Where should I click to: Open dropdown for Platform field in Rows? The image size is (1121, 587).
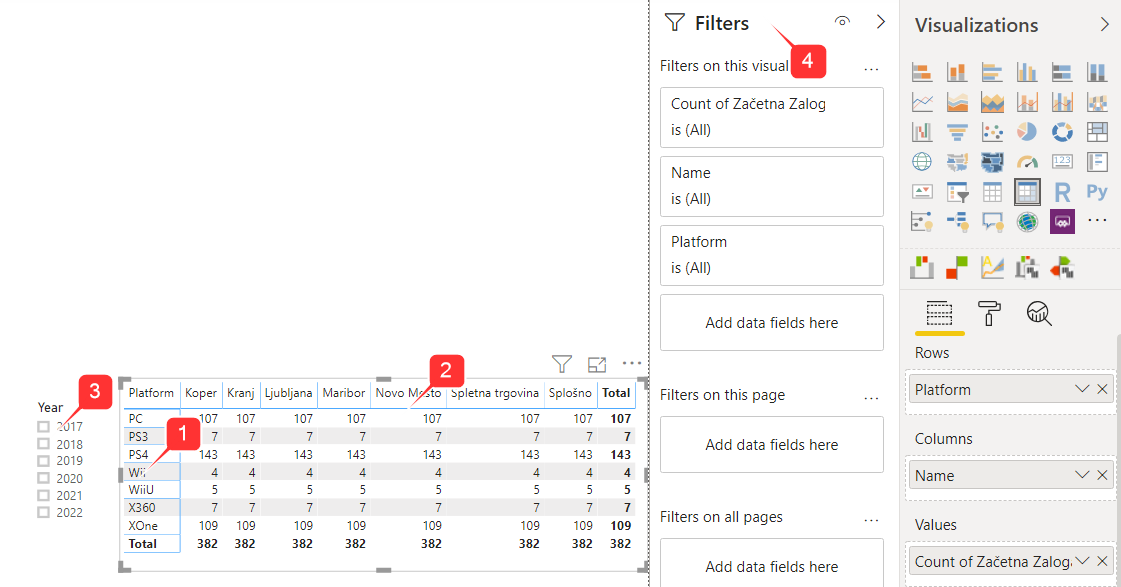1081,389
